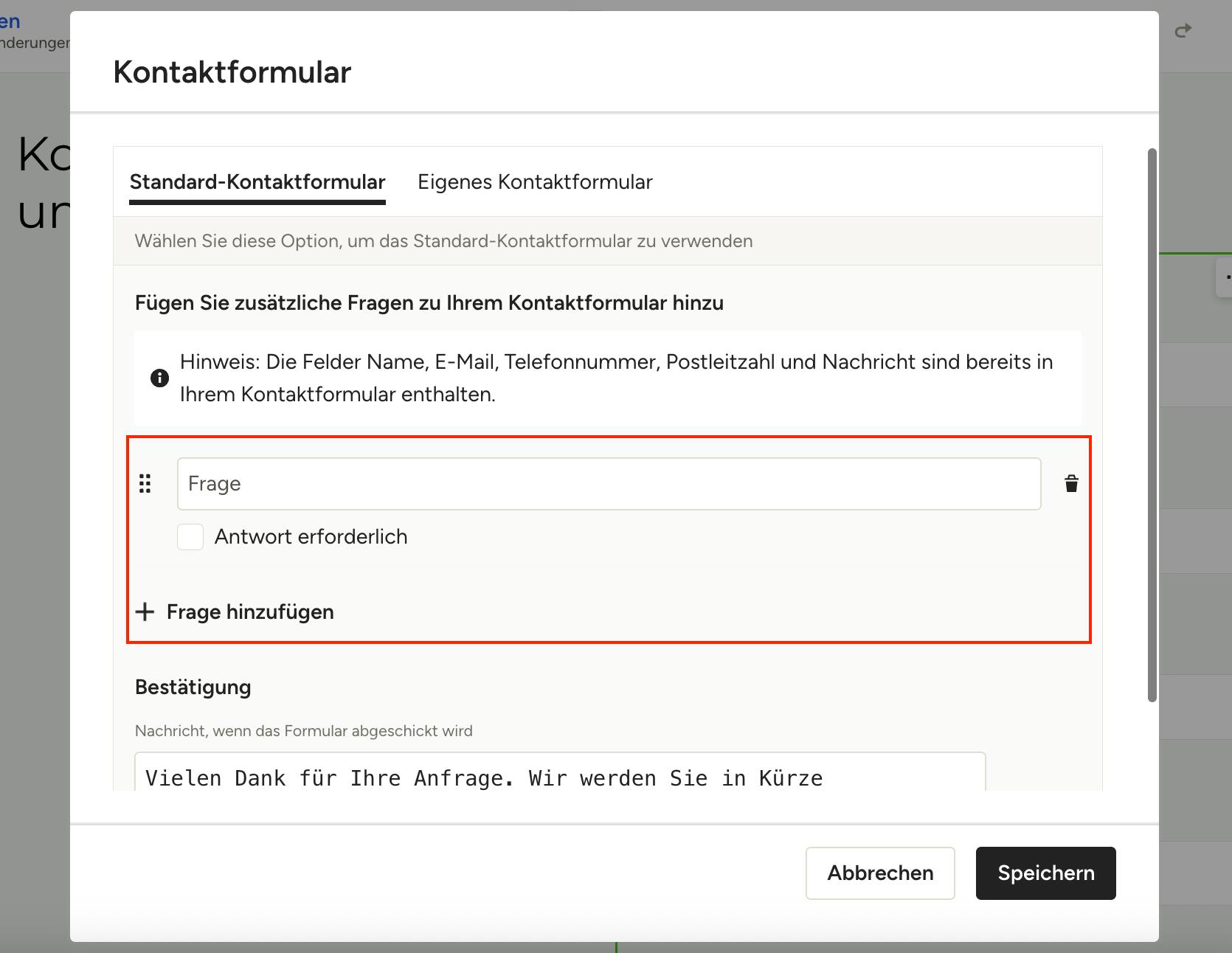
Task: Click the blue link in top-left corner
Action: coord(10,21)
